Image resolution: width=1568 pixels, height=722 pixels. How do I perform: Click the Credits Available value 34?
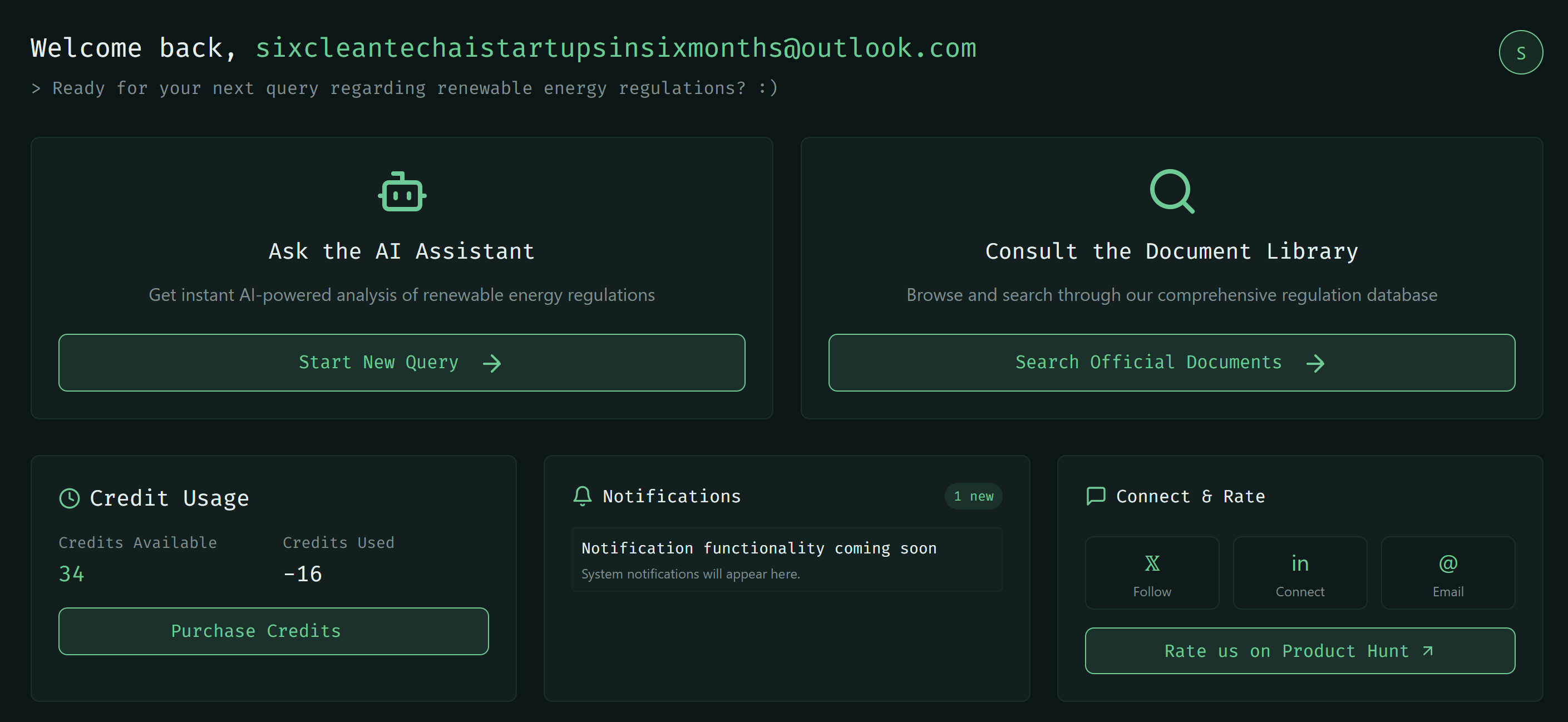point(71,573)
